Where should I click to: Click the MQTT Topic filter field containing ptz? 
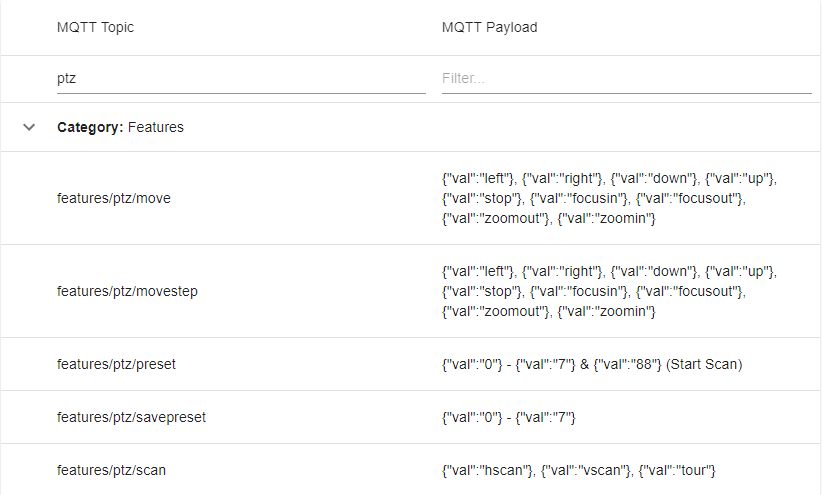[x=241, y=79]
